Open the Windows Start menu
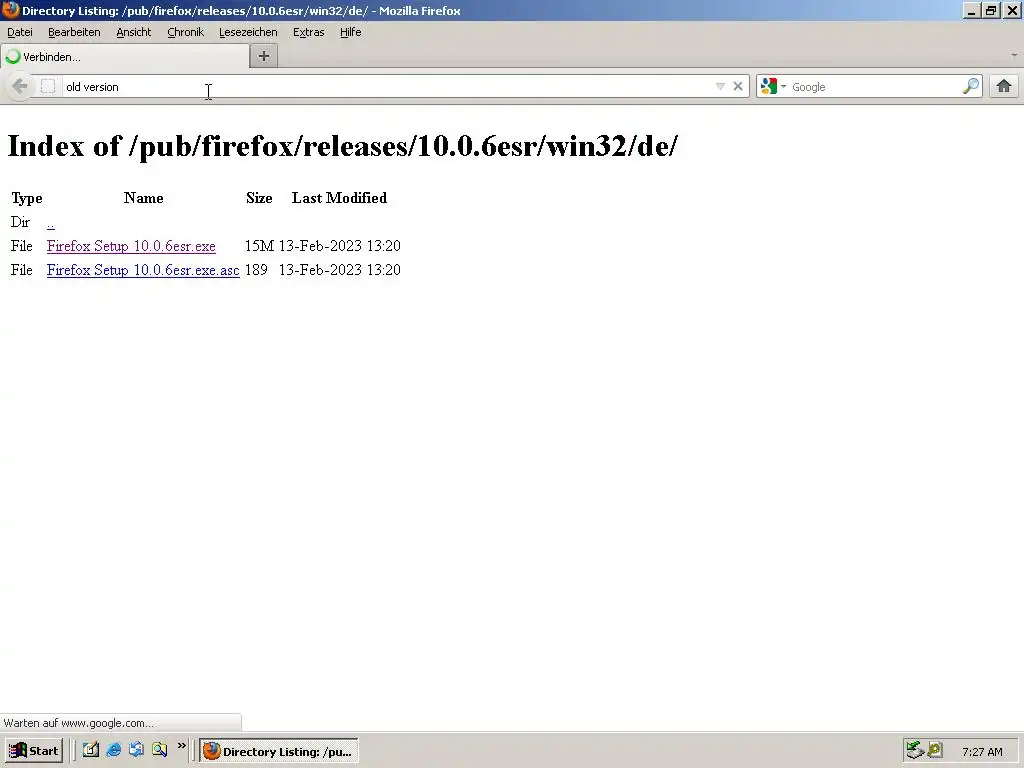The width and height of the screenshot is (1024, 768). coord(33,750)
